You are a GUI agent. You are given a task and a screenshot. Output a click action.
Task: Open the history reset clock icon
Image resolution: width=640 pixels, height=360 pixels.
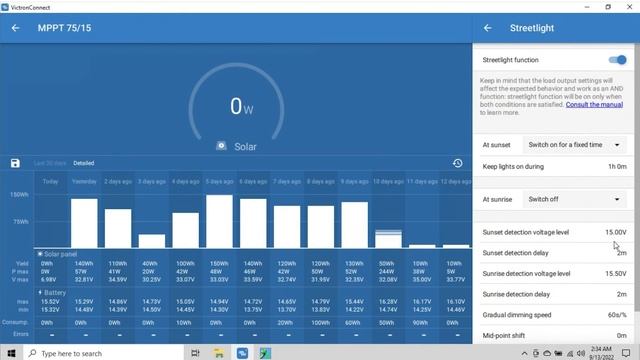[x=458, y=163]
